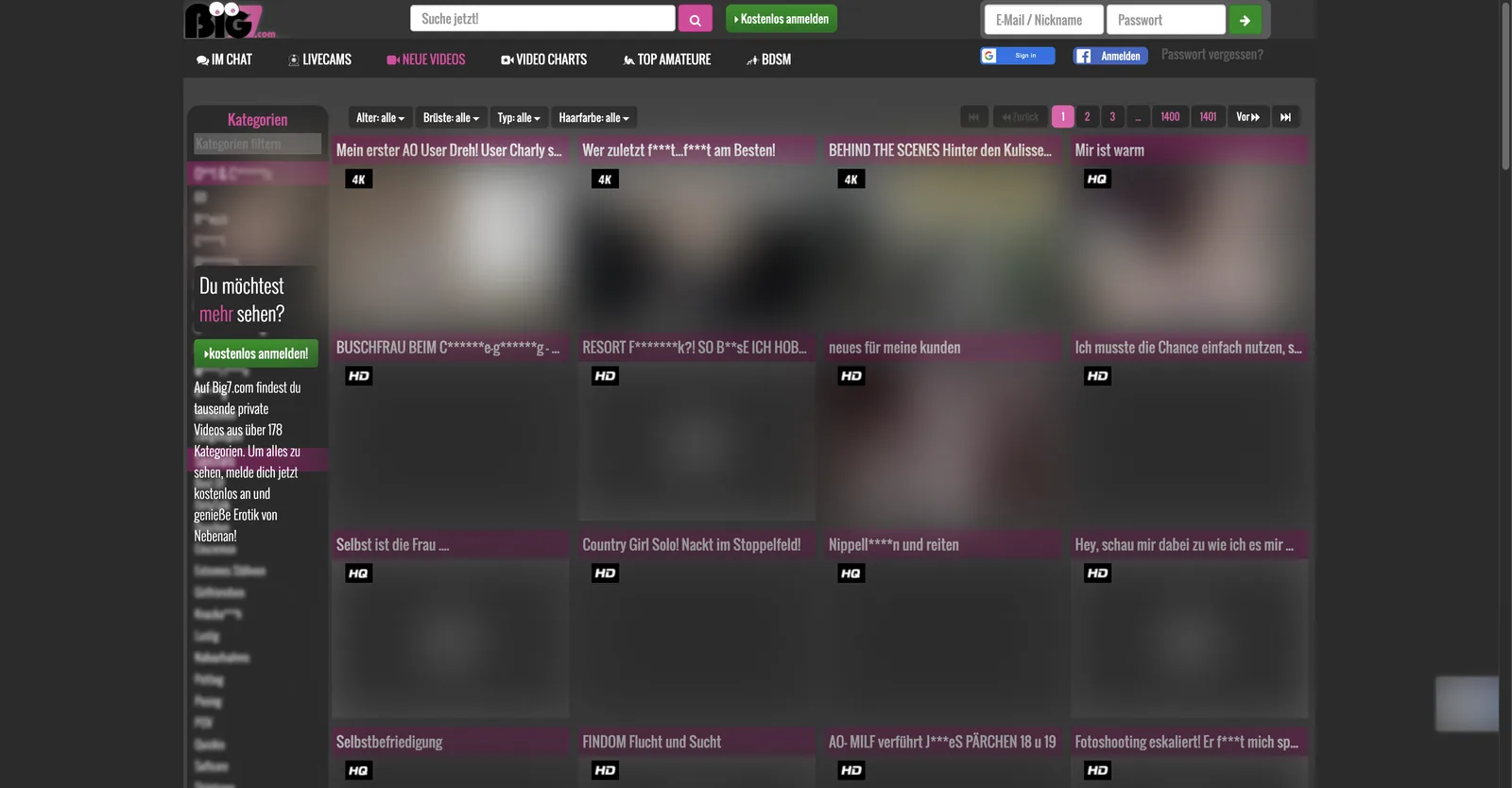Focus the 'Suche jetzt!' search field

[x=542, y=19]
